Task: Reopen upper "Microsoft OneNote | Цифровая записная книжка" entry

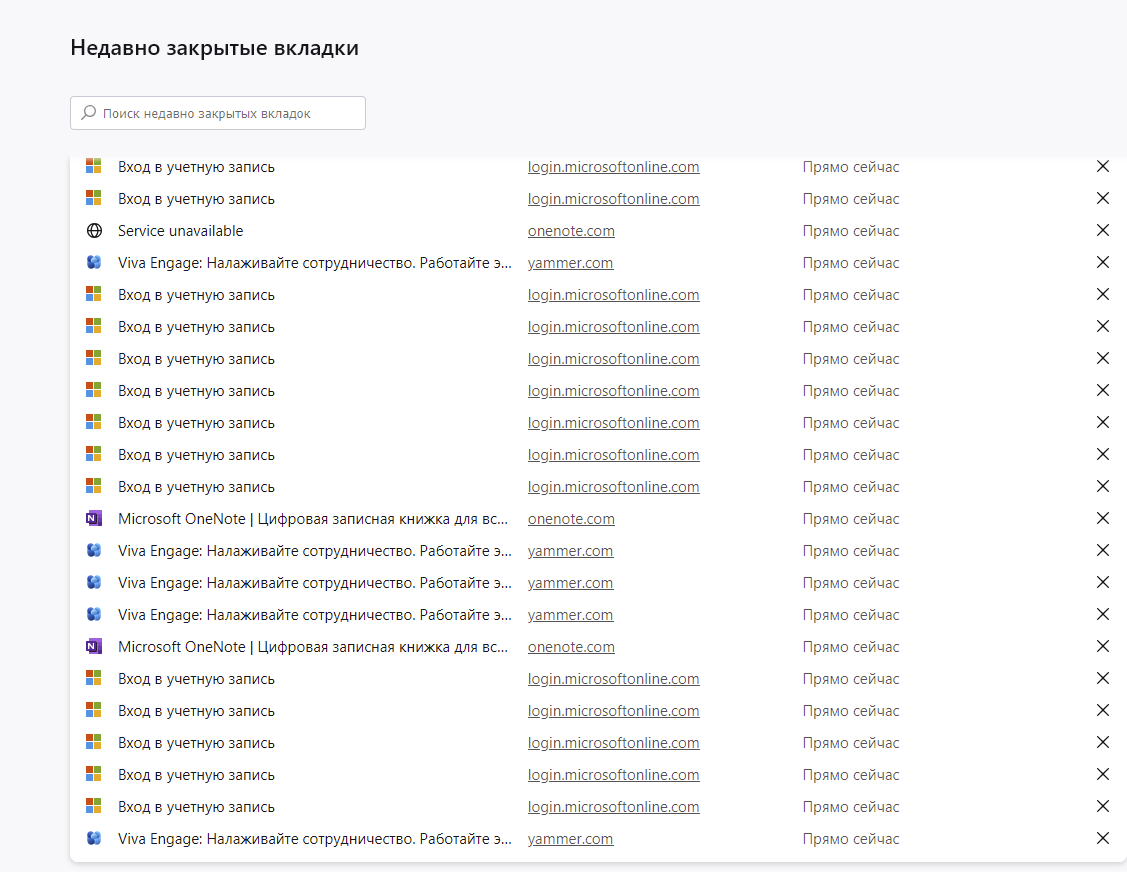Action: [313, 518]
